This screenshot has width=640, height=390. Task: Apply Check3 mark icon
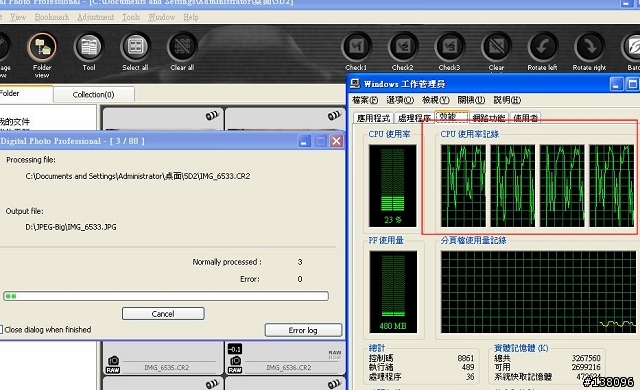[449, 47]
